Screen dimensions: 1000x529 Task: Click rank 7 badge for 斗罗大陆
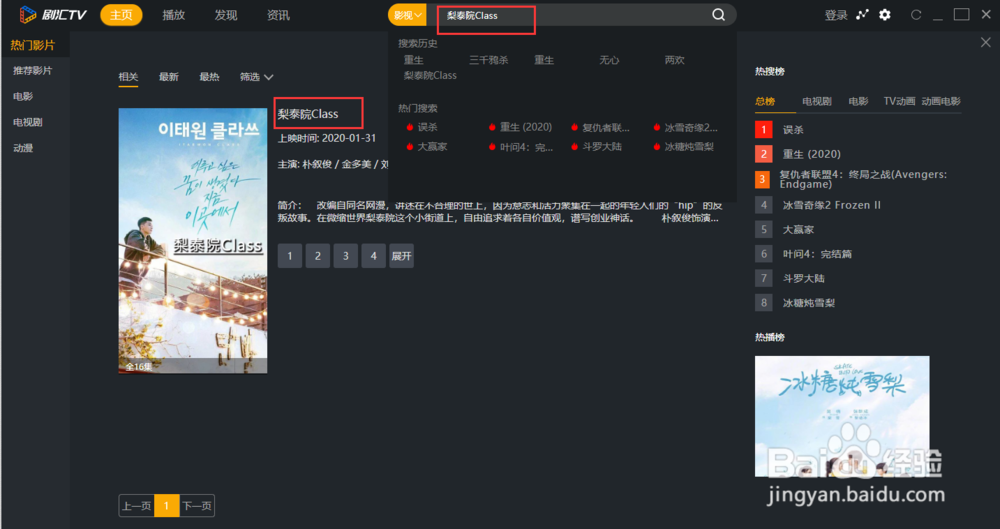pyautogui.click(x=763, y=278)
